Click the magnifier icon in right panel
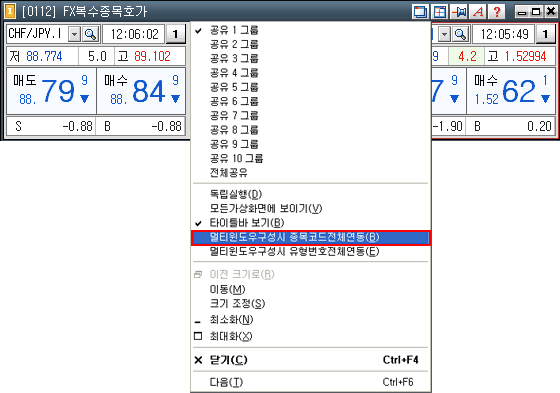The height and width of the screenshot is (393, 560). [x=461, y=34]
